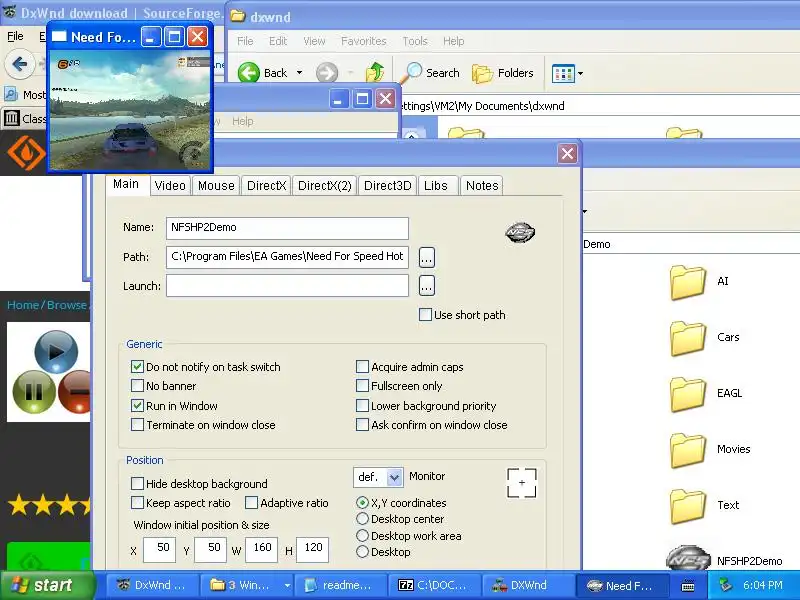Click in the Name field NFSHP2Demo

[x=287, y=228]
